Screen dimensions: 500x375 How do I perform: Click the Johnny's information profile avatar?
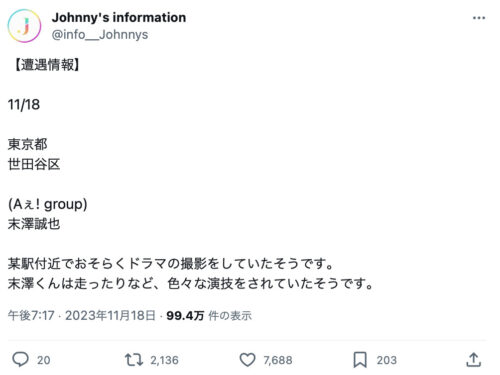click(x=24, y=26)
